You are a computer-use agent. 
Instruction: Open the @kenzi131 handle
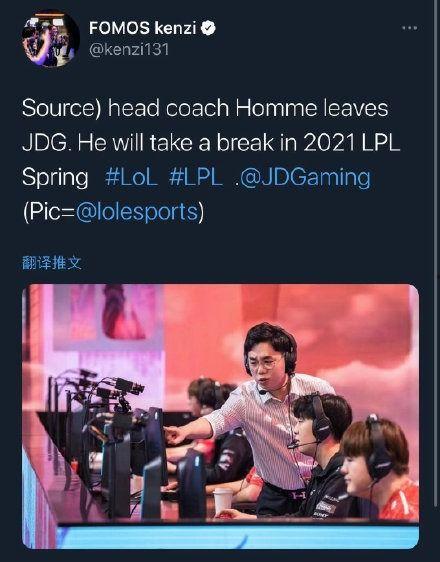[x=129, y=49]
